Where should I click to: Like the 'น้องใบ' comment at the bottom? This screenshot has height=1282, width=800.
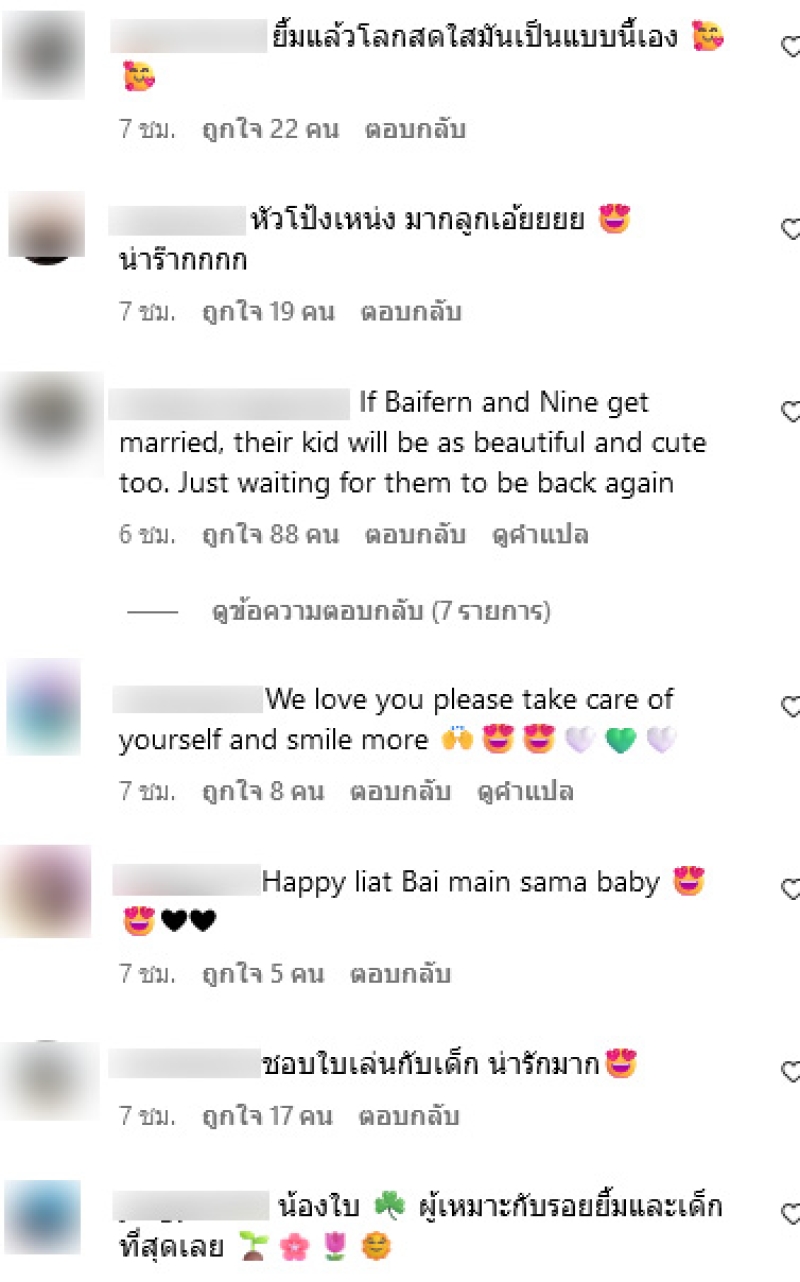[790, 1214]
